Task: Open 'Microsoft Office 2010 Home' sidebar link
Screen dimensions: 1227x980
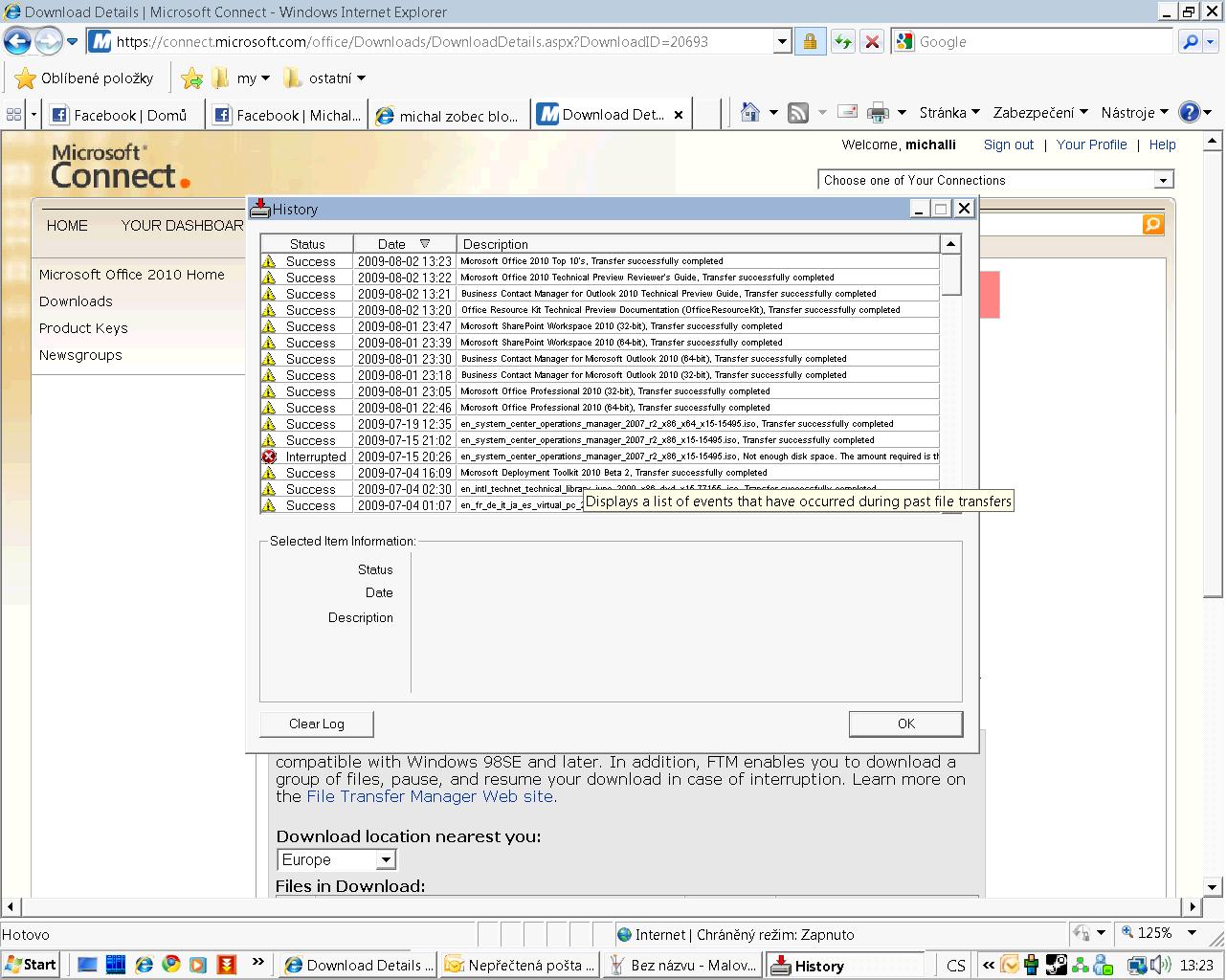Action: pos(132,274)
